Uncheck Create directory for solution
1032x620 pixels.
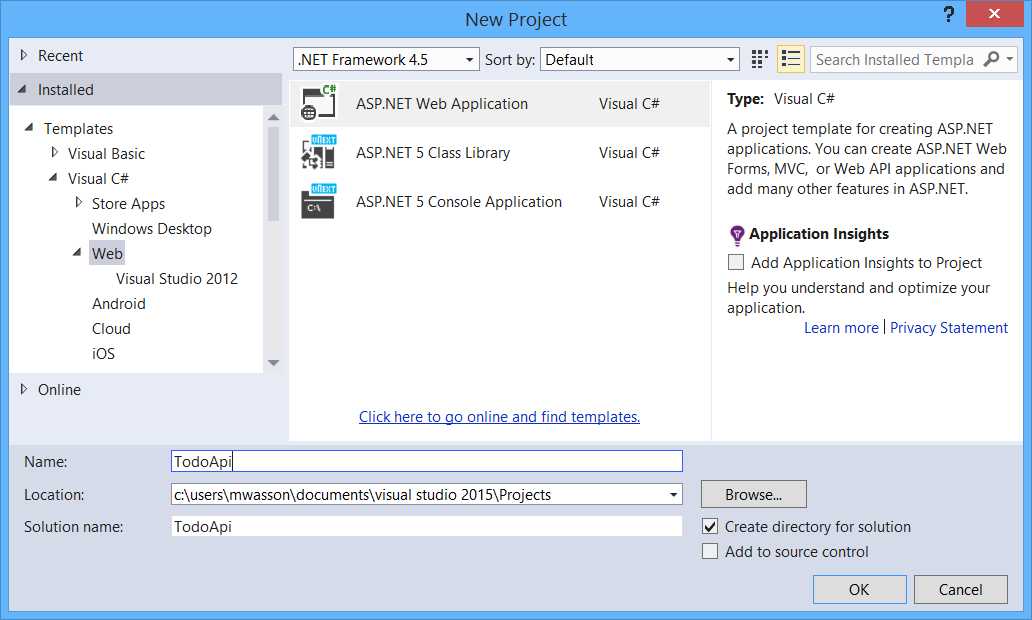pyautogui.click(x=710, y=527)
